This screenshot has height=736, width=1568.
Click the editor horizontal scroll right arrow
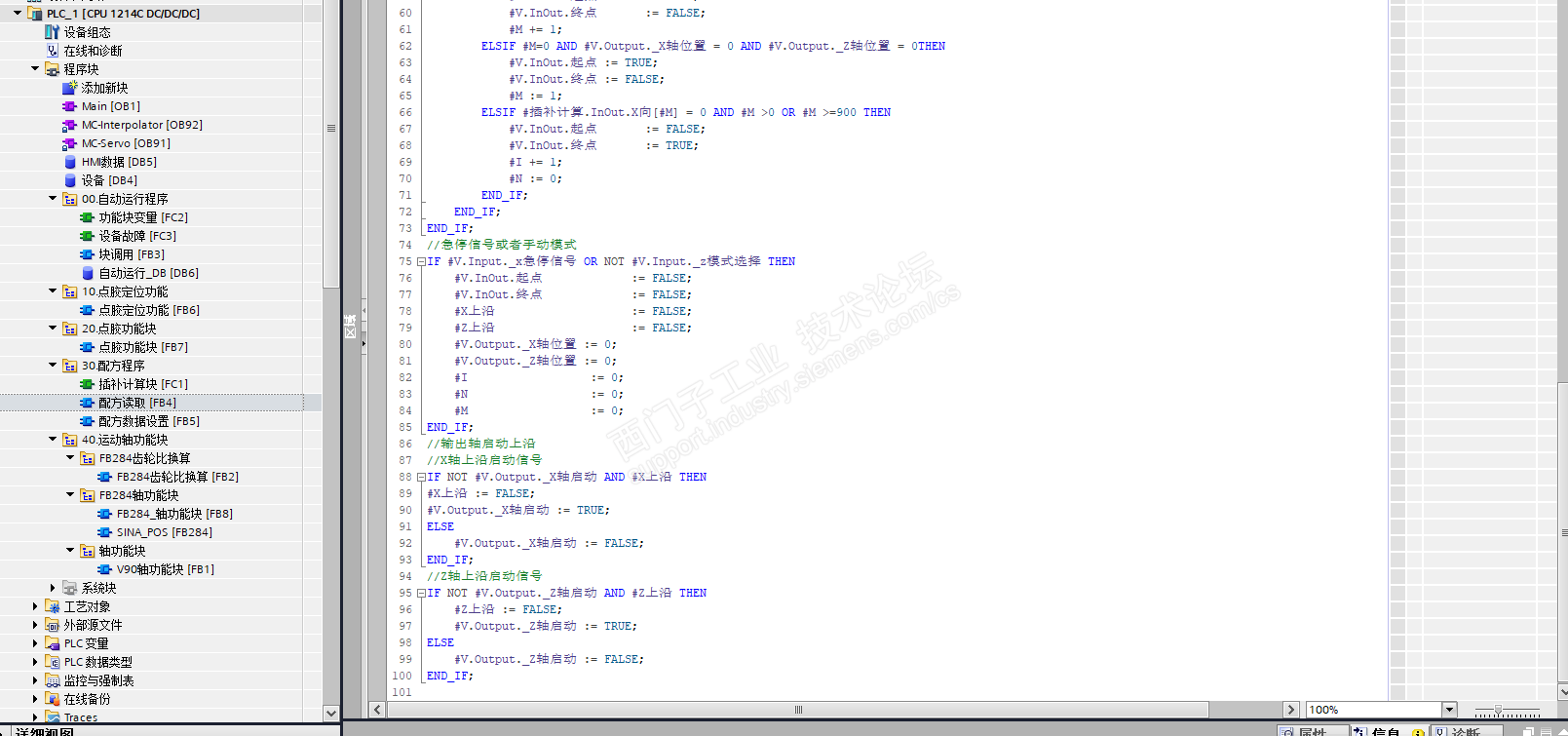click(x=1291, y=710)
